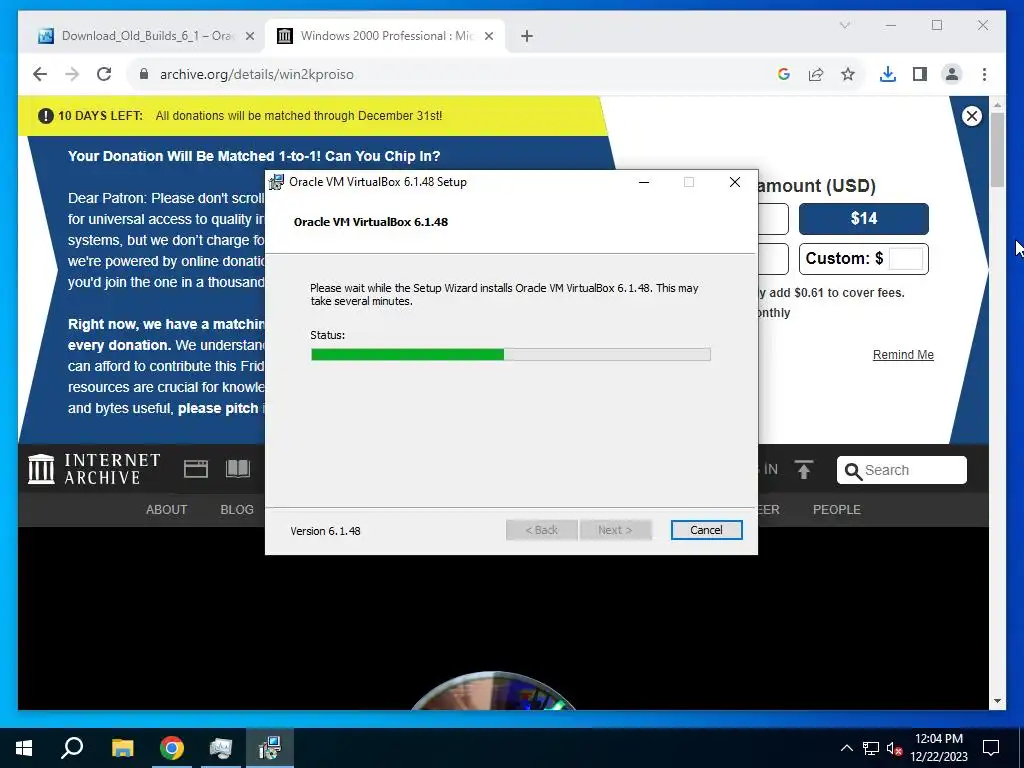Image resolution: width=1024 pixels, height=768 pixels.
Task: Go back in Chrome browser
Action: coord(40,74)
